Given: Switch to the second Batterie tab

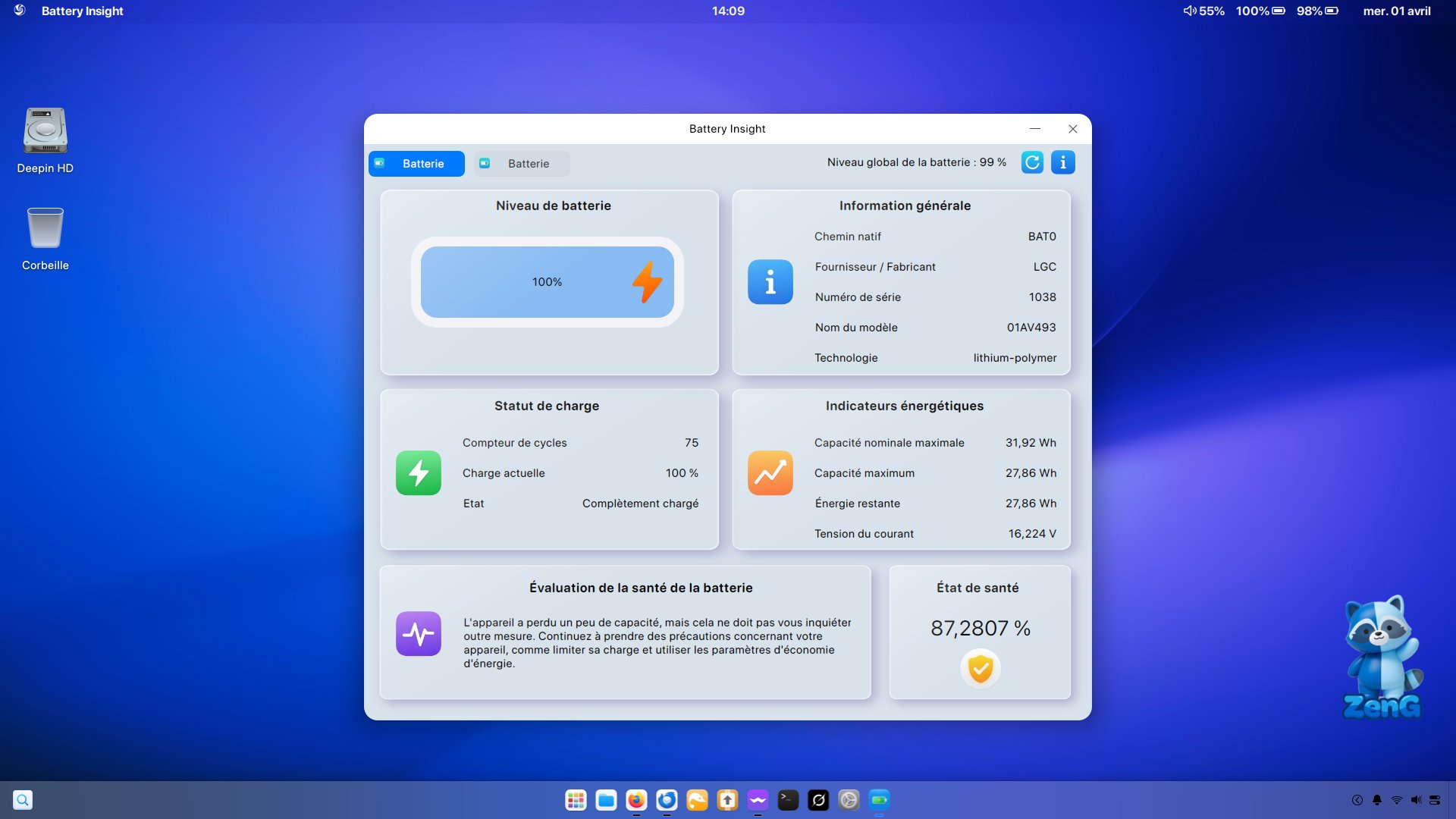Looking at the screenshot, I should (x=522, y=164).
